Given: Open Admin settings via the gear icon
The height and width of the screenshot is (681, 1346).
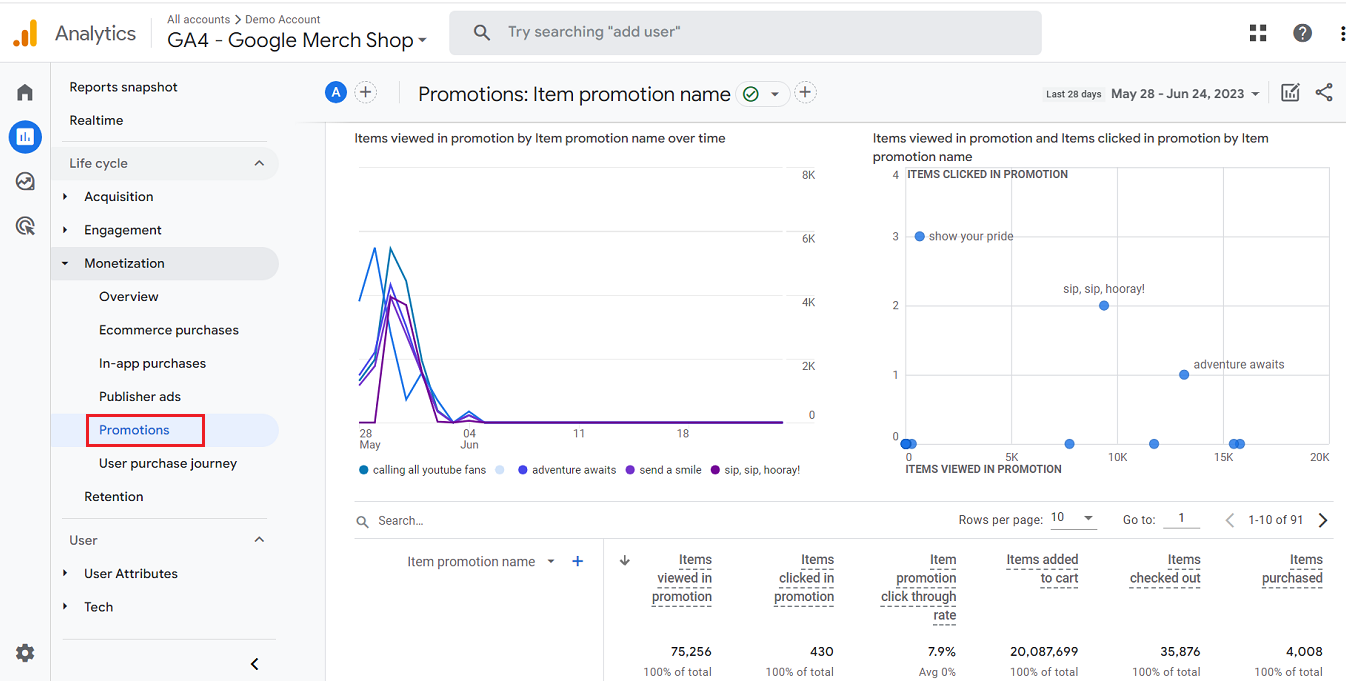Looking at the screenshot, I should pyautogui.click(x=24, y=652).
